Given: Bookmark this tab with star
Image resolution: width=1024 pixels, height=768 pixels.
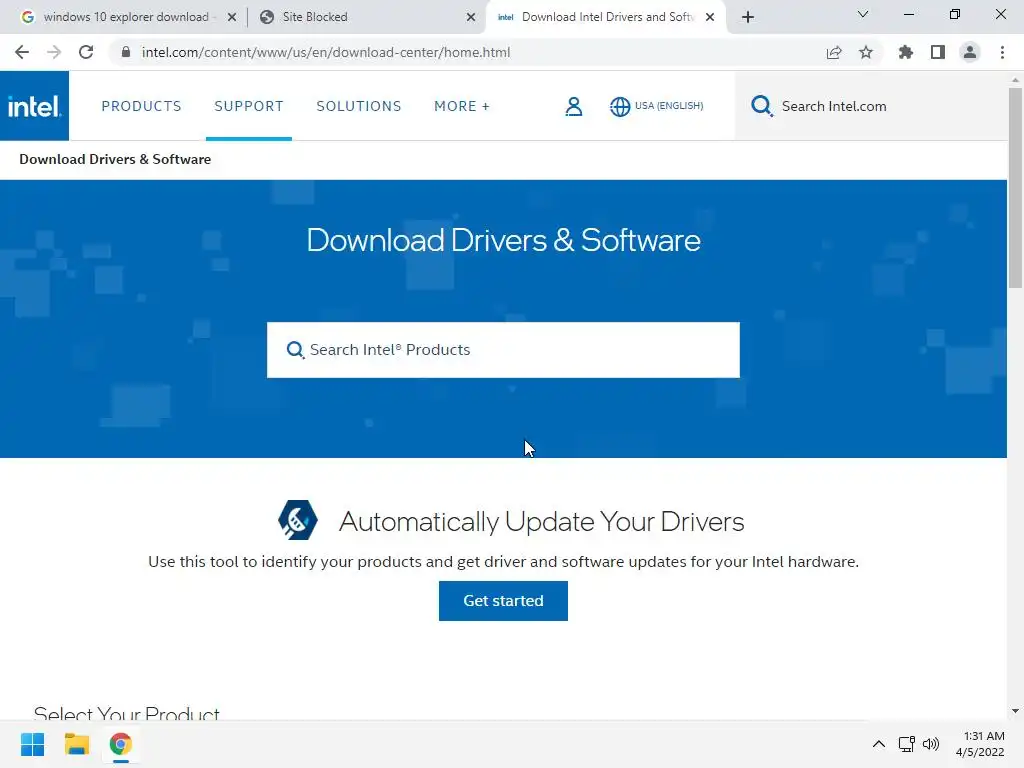Looking at the screenshot, I should [866, 52].
